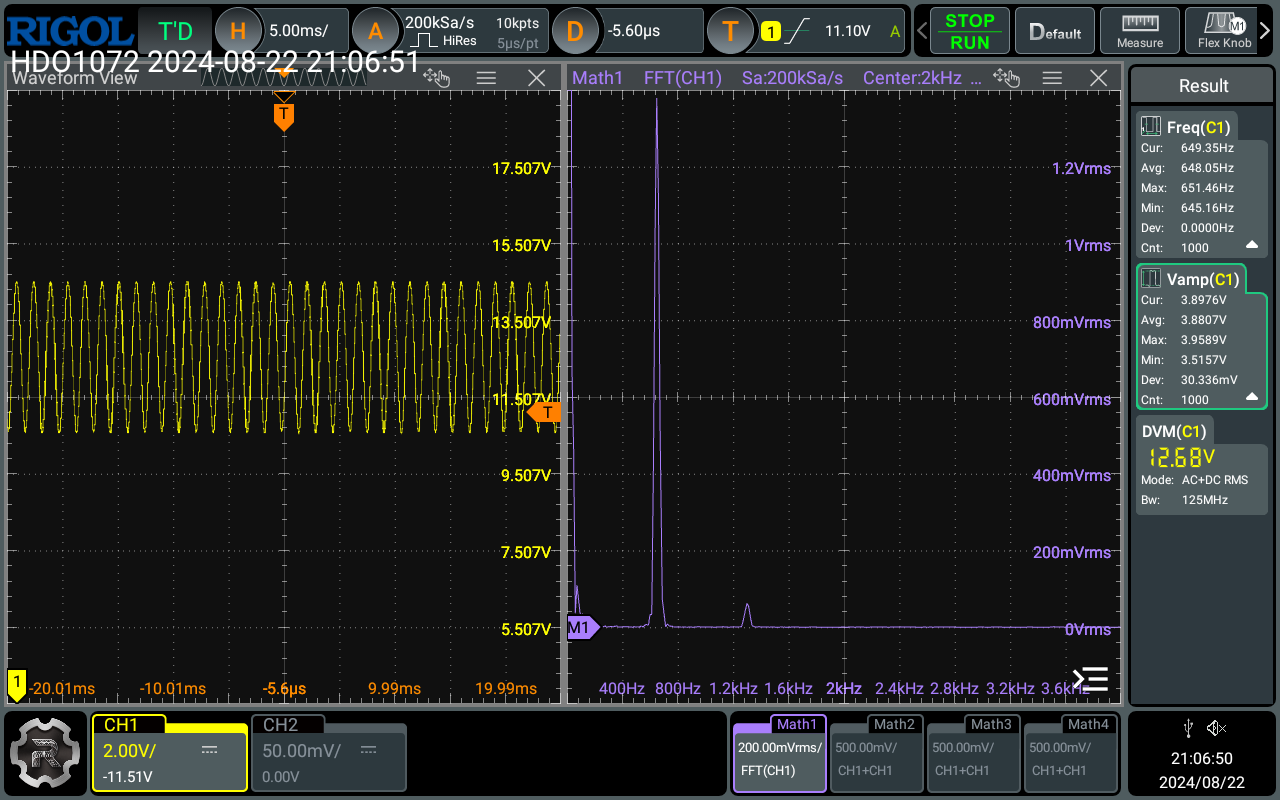
Task: Open the Math1 FFT window menu
Action: coord(1052,78)
